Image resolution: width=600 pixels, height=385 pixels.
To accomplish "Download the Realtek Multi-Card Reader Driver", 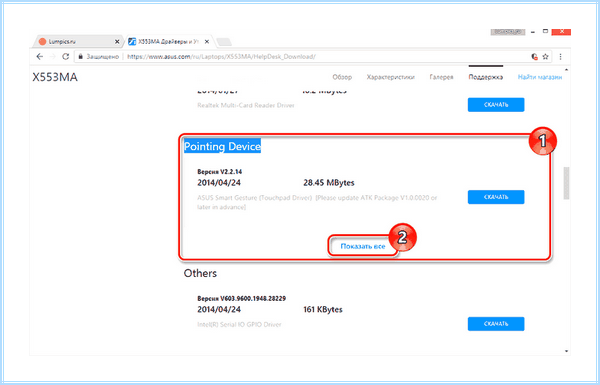I will click(496, 105).
